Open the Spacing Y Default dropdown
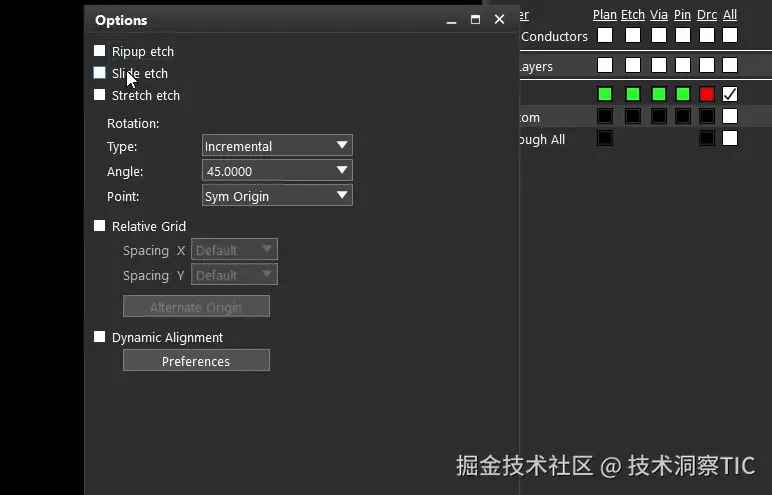Viewport: 772px width, 495px height. [234, 275]
